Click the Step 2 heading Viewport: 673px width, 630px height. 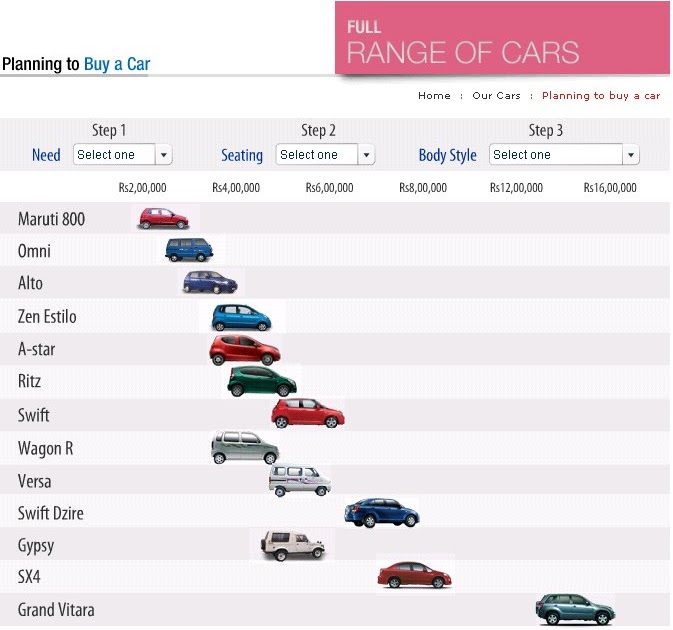click(318, 130)
